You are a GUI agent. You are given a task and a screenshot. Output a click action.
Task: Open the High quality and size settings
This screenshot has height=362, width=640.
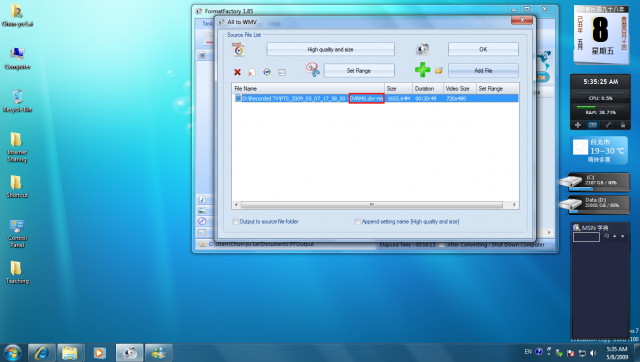(331, 49)
